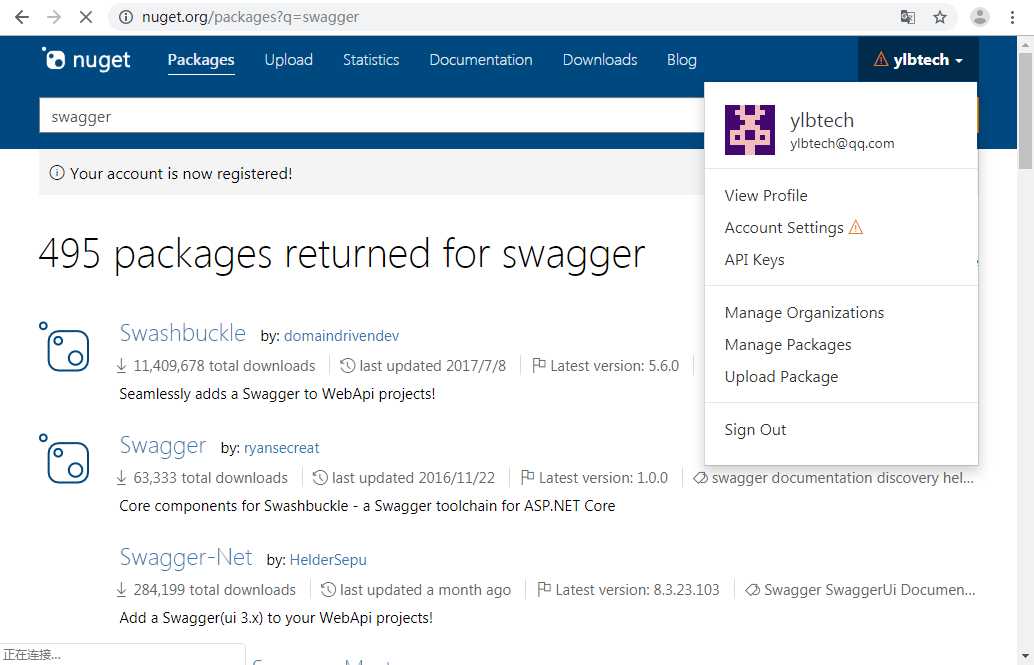The height and width of the screenshot is (665, 1034).
Task: Sign Out of the account
Action: (756, 430)
